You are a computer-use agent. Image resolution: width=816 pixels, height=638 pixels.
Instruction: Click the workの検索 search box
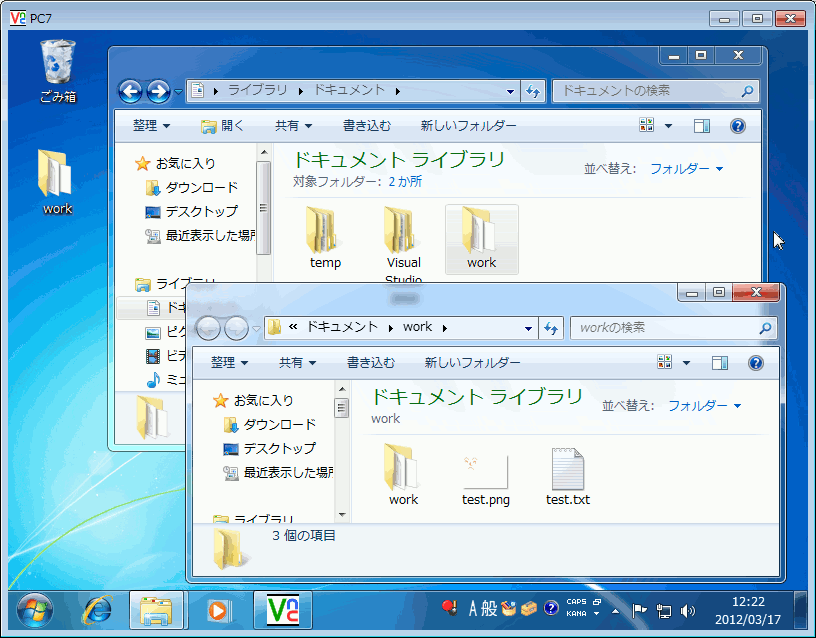click(670, 327)
